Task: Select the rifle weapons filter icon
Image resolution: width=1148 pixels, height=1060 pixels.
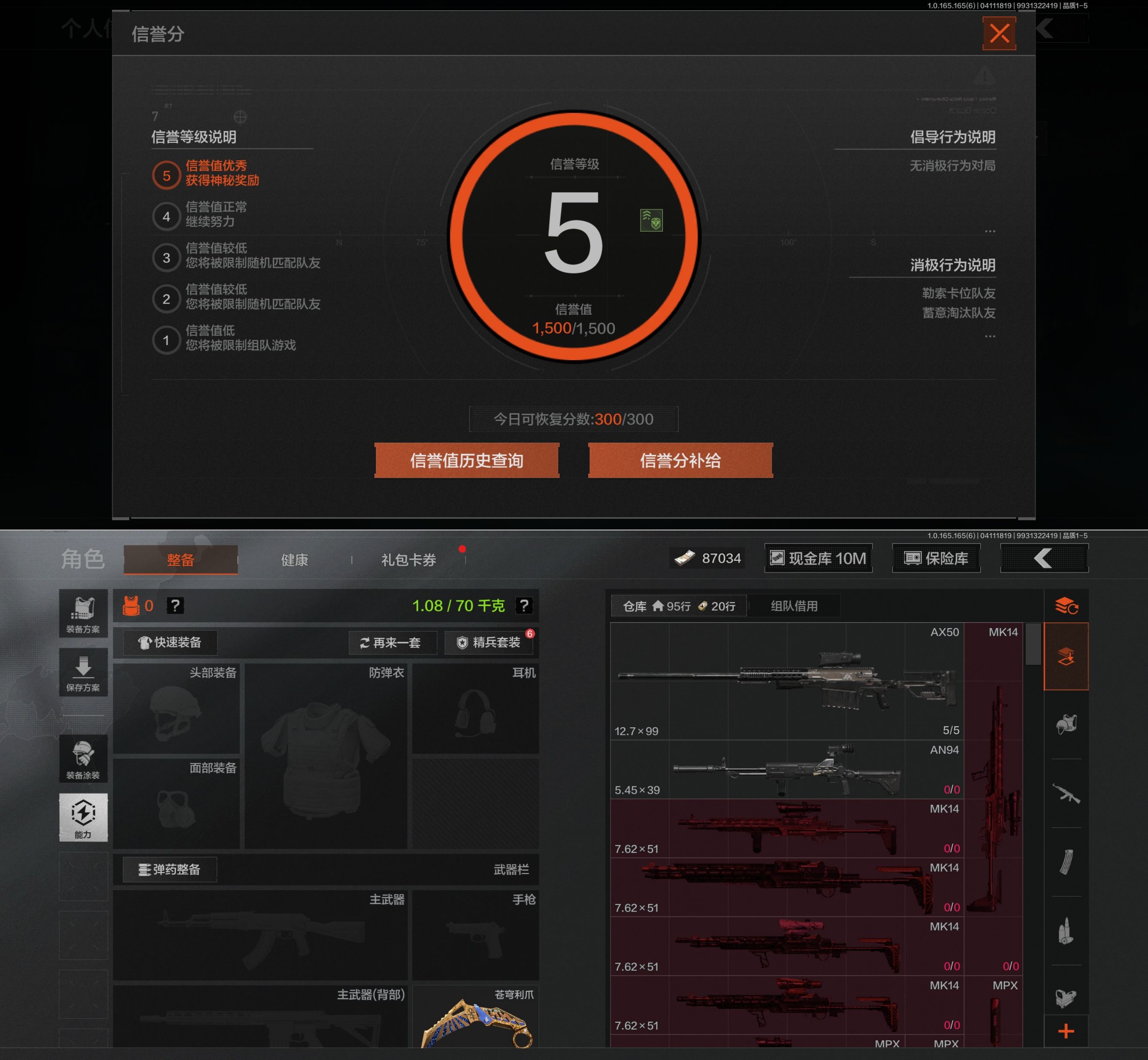Action: [x=1066, y=794]
